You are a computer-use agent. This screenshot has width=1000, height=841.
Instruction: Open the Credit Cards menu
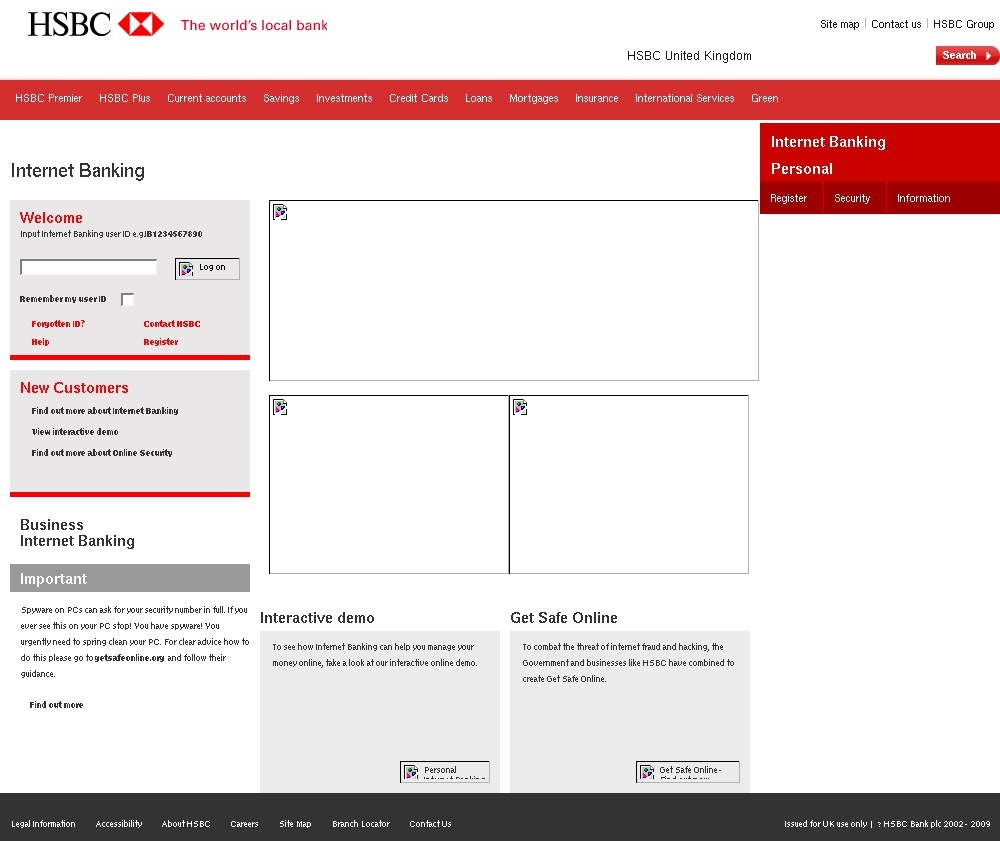coord(418,98)
